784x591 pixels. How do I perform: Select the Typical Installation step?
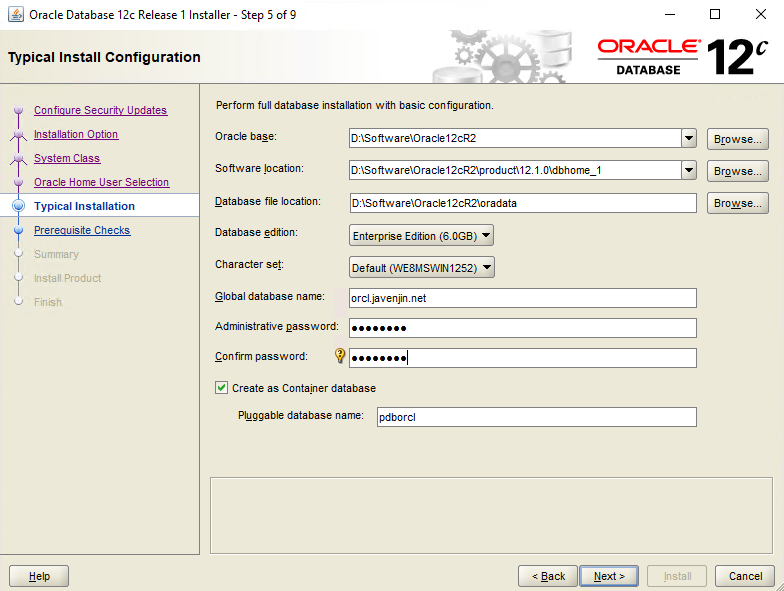click(x=84, y=206)
